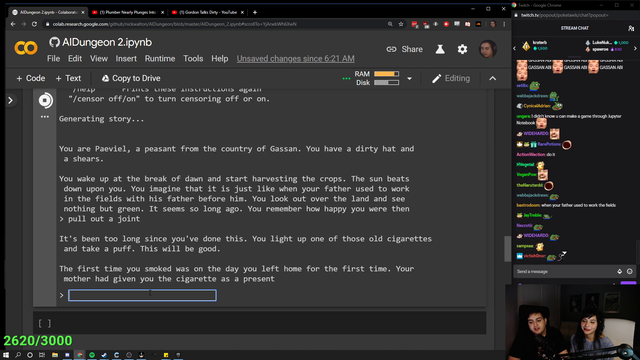Viewport: 640px width, 360px height.
Task: Open Colab settings gear
Action: coord(462,49)
